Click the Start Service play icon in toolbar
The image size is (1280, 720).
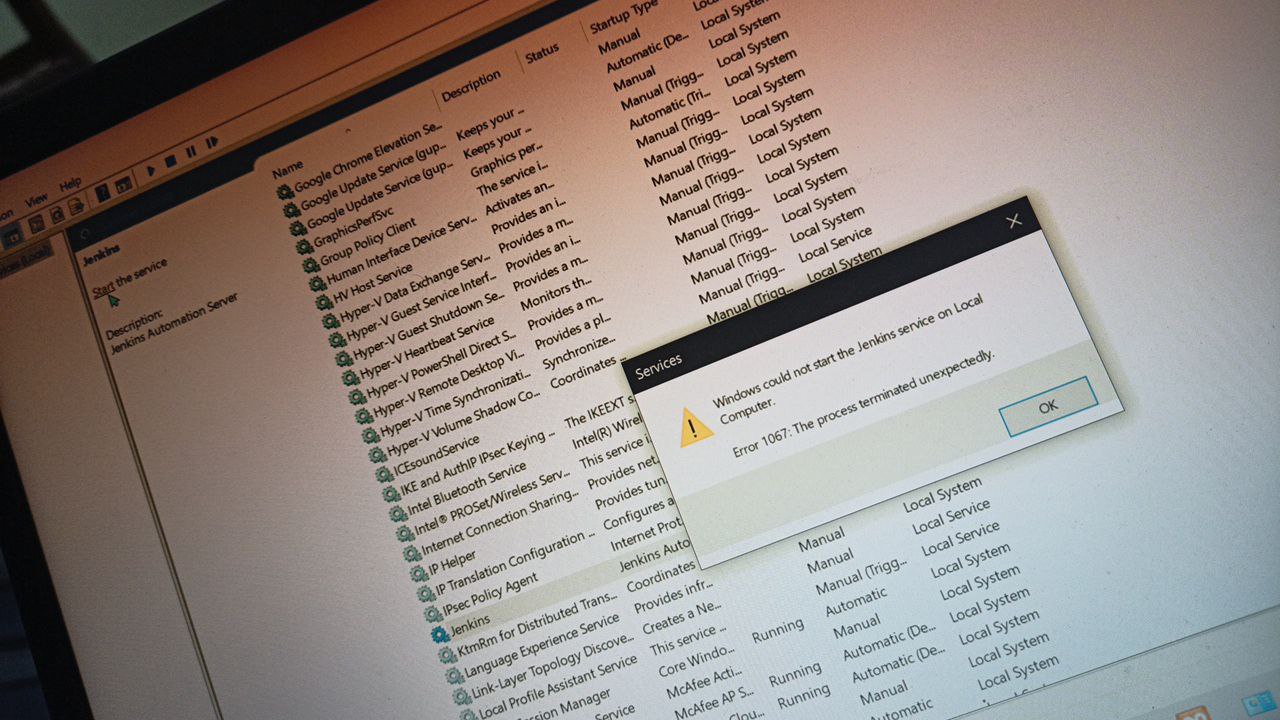[152, 171]
